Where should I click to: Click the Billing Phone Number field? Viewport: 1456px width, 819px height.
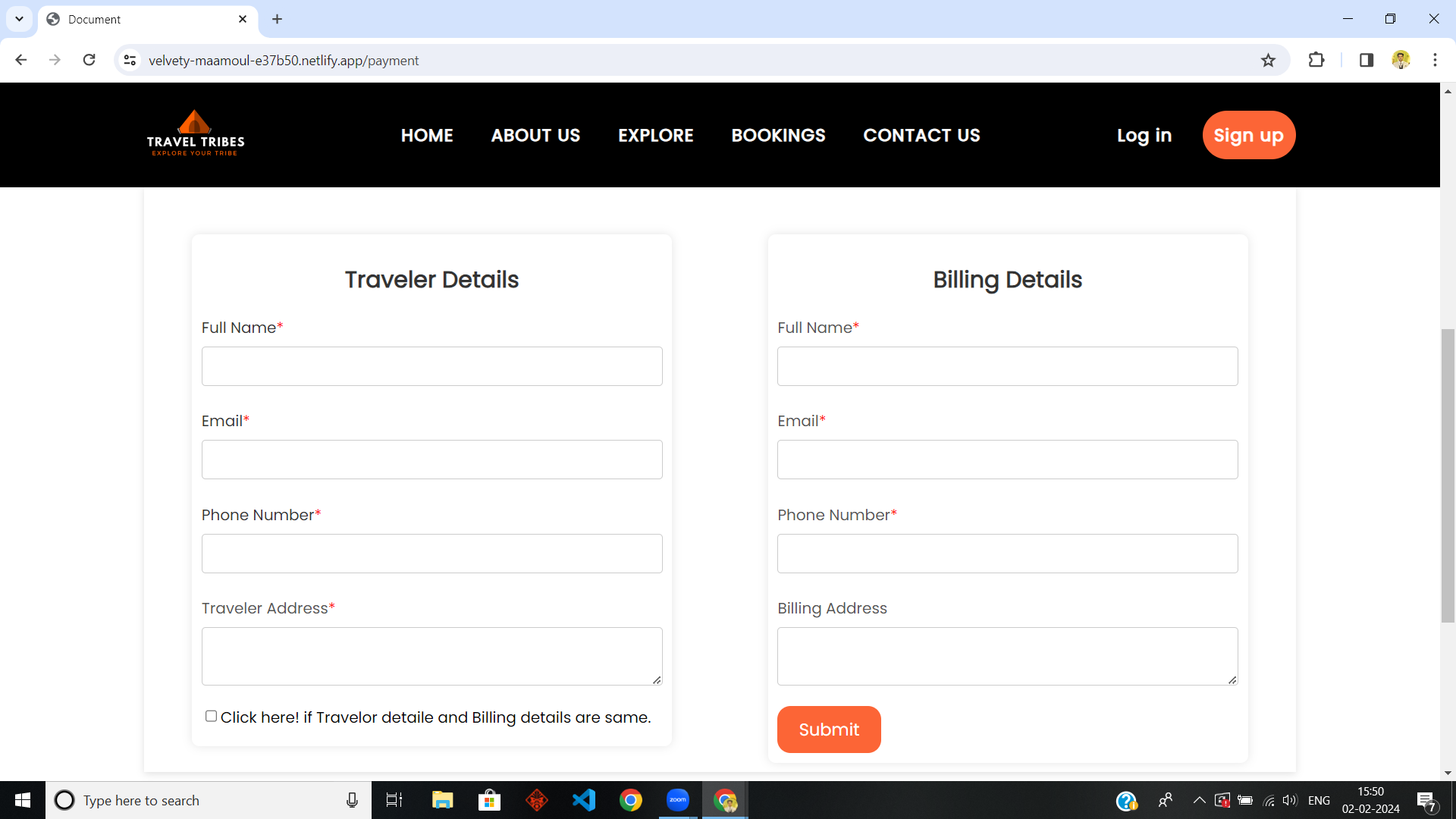pyautogui.click(x=1008, y=554)
